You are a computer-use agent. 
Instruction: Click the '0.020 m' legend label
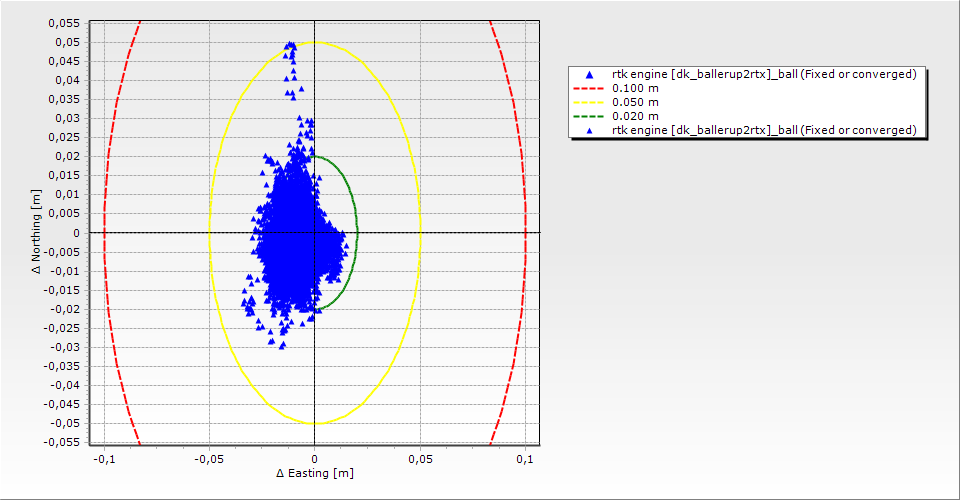pyautogui.click(x=636, y=116)
